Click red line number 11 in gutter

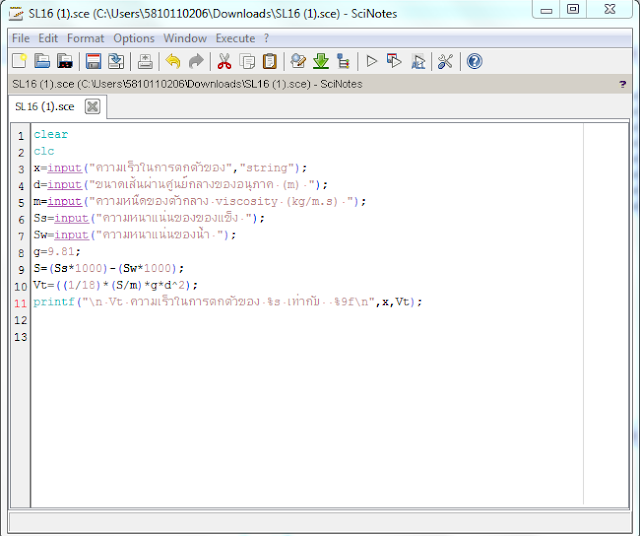[20, 303]
